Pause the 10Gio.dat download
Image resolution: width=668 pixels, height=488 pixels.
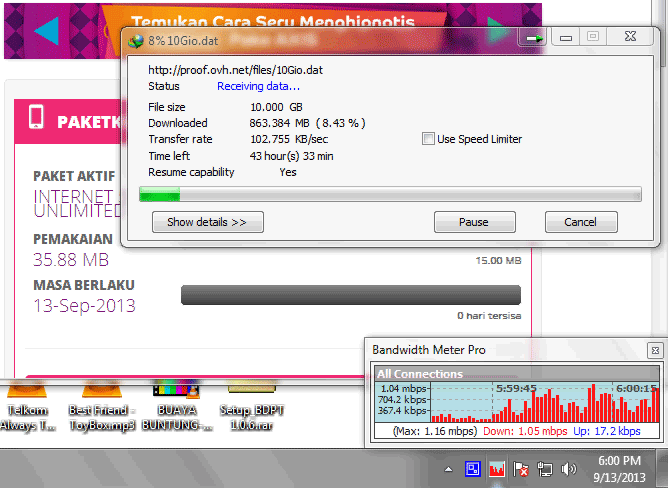(475, 222)
